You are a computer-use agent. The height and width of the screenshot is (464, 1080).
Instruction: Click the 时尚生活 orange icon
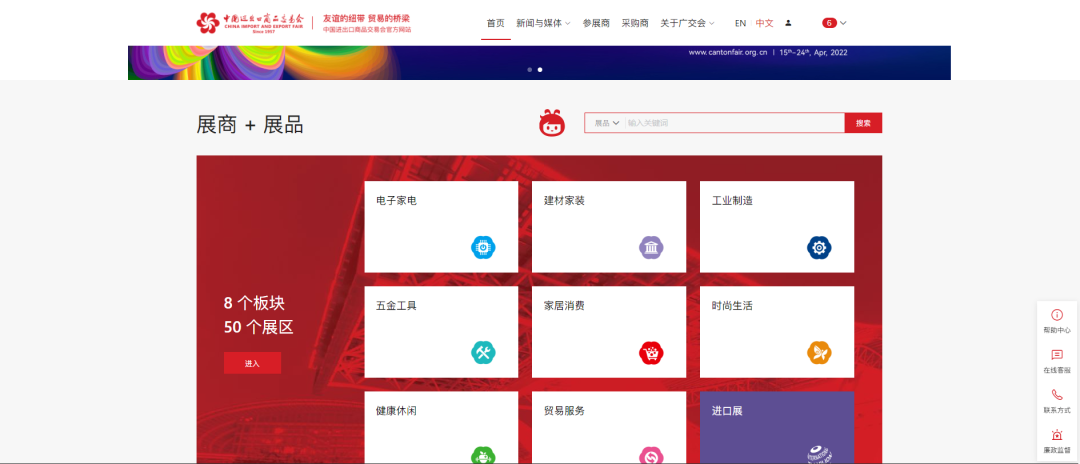click(819, 352)
